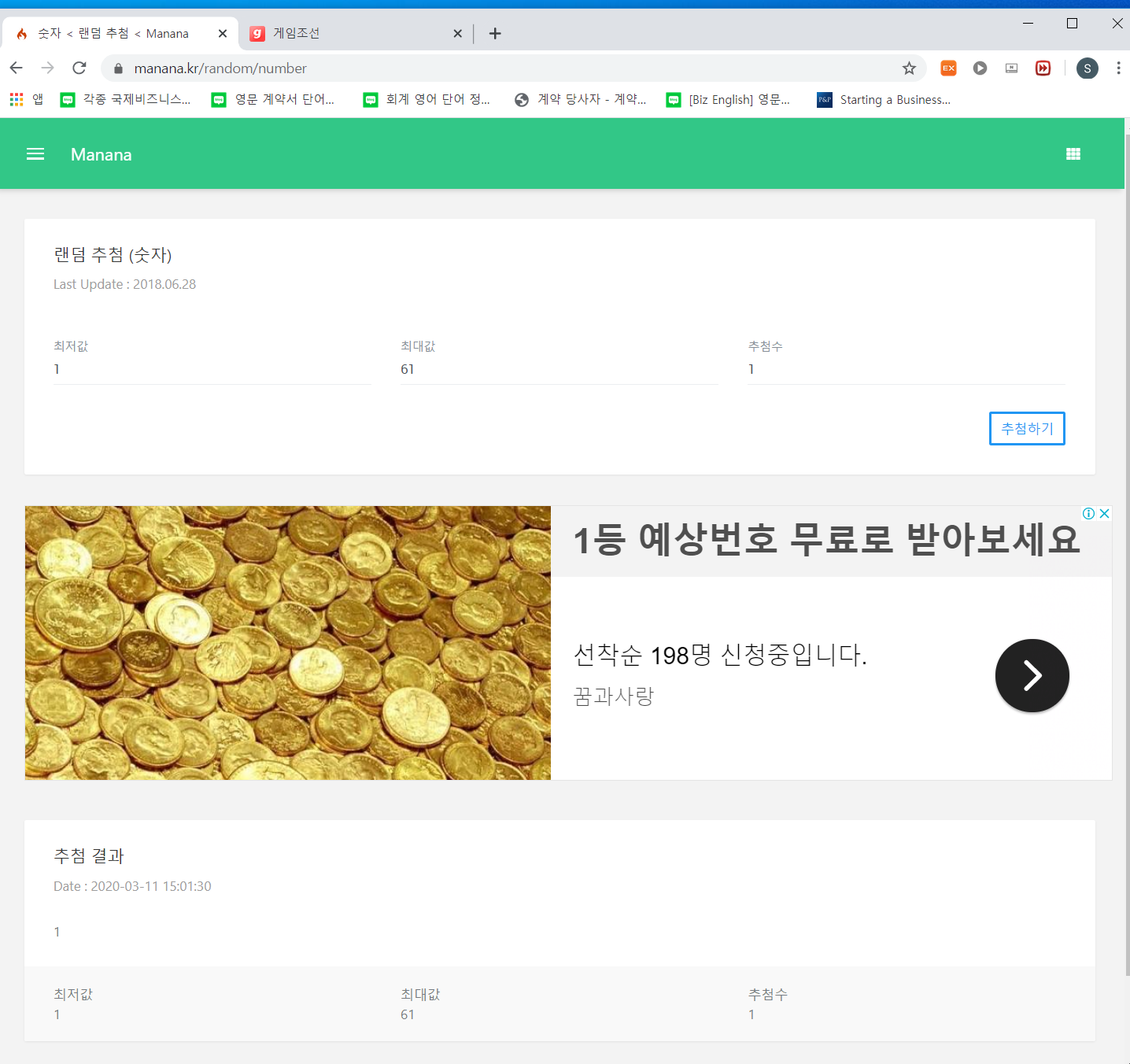The width and height of the screenshot is (1130, 1064).
Task: Open a new browser tab
Action: [495, 33]
